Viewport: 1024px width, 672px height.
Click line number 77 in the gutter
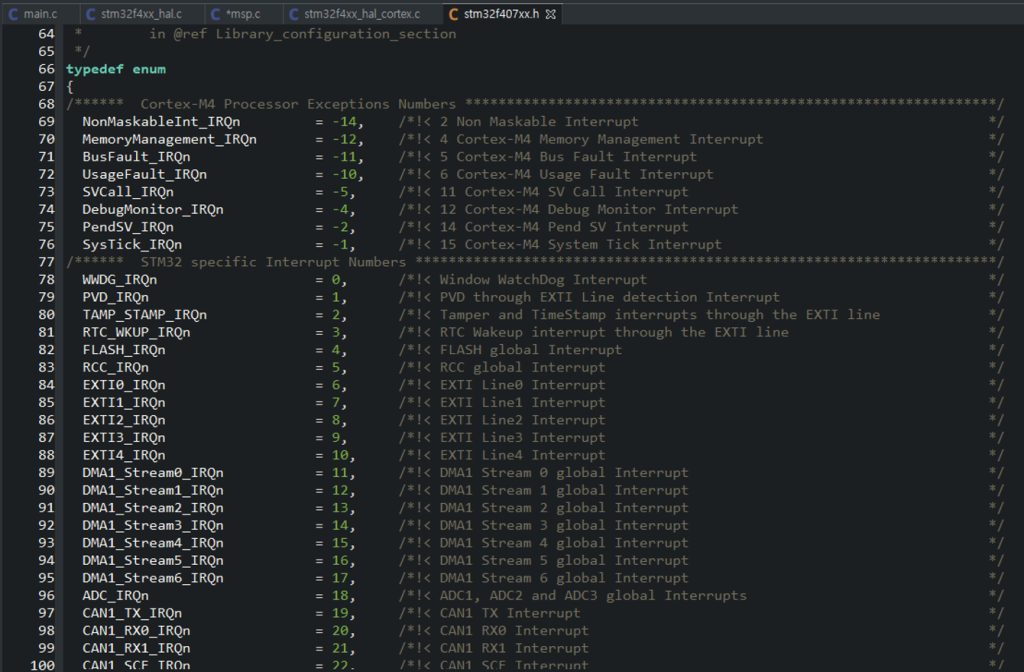[46, 261]
